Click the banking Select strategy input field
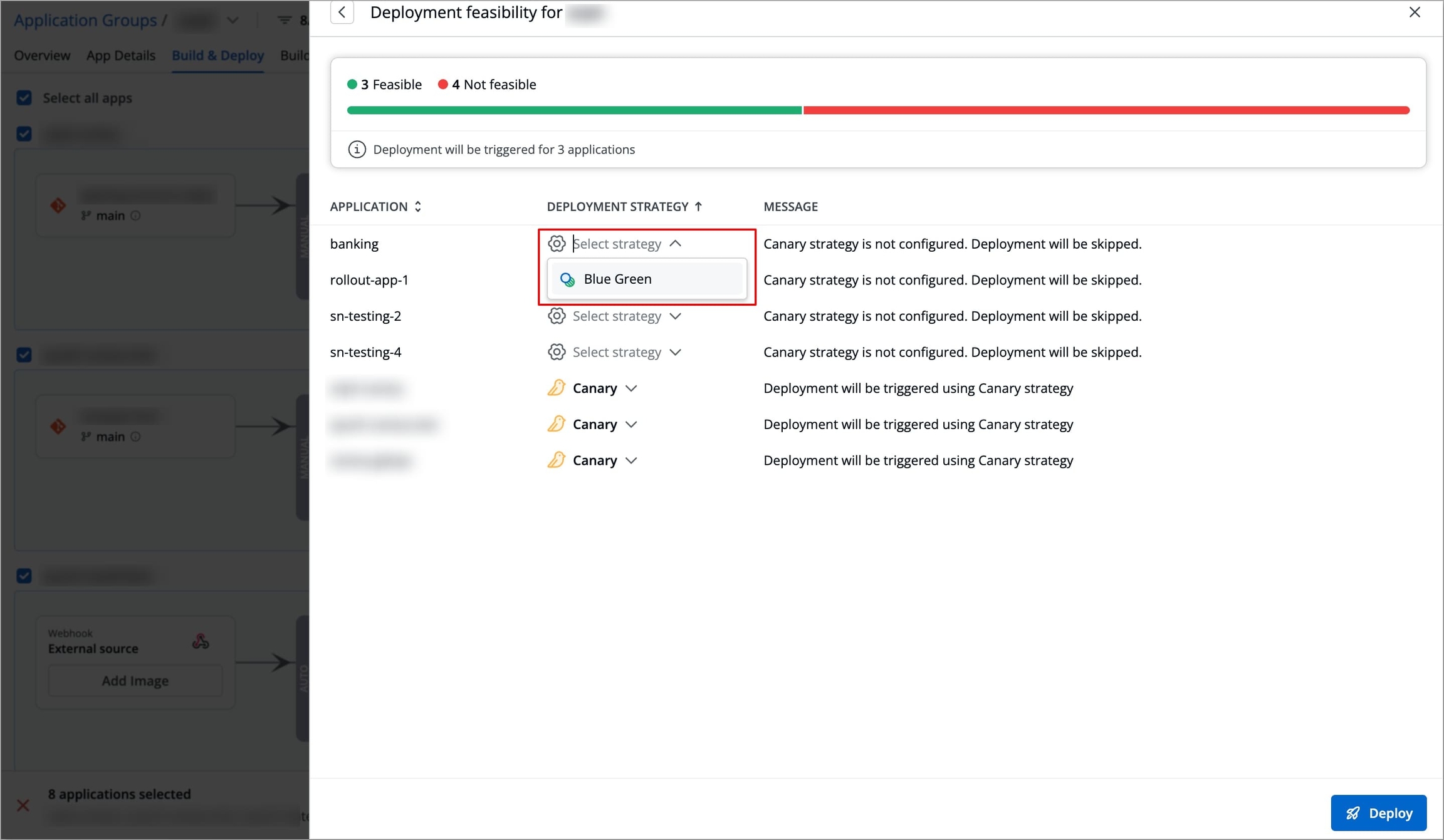The image size is (1444, 840). point(617,244)
